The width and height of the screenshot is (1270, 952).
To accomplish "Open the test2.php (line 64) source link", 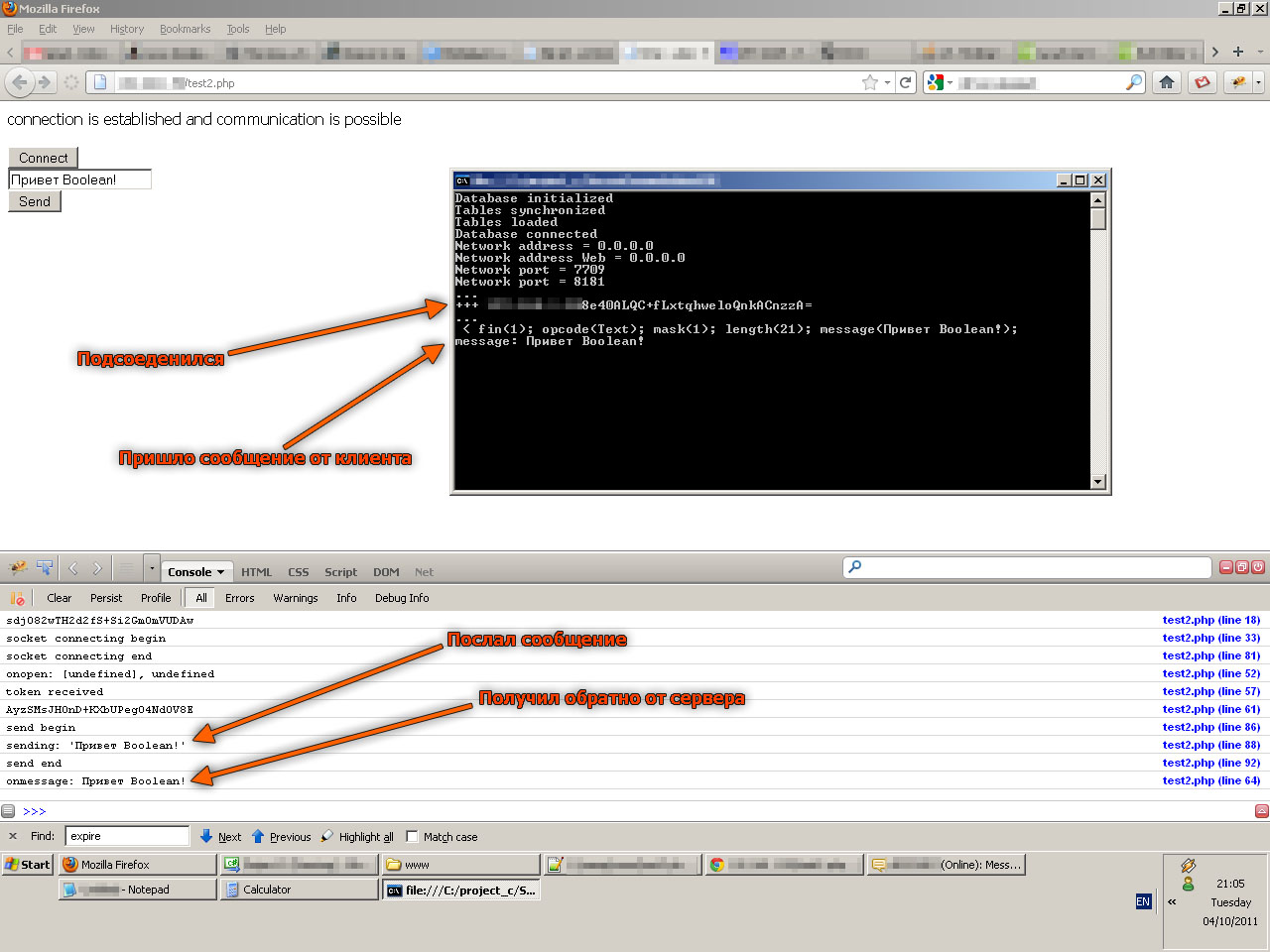I will [1210, 780].
